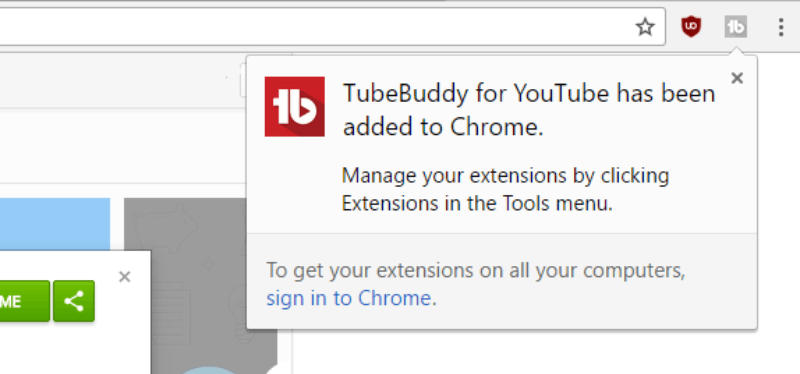
Task: Bookmark this page with the star icon
Action: pyautogui.click(x=645, y=27)
